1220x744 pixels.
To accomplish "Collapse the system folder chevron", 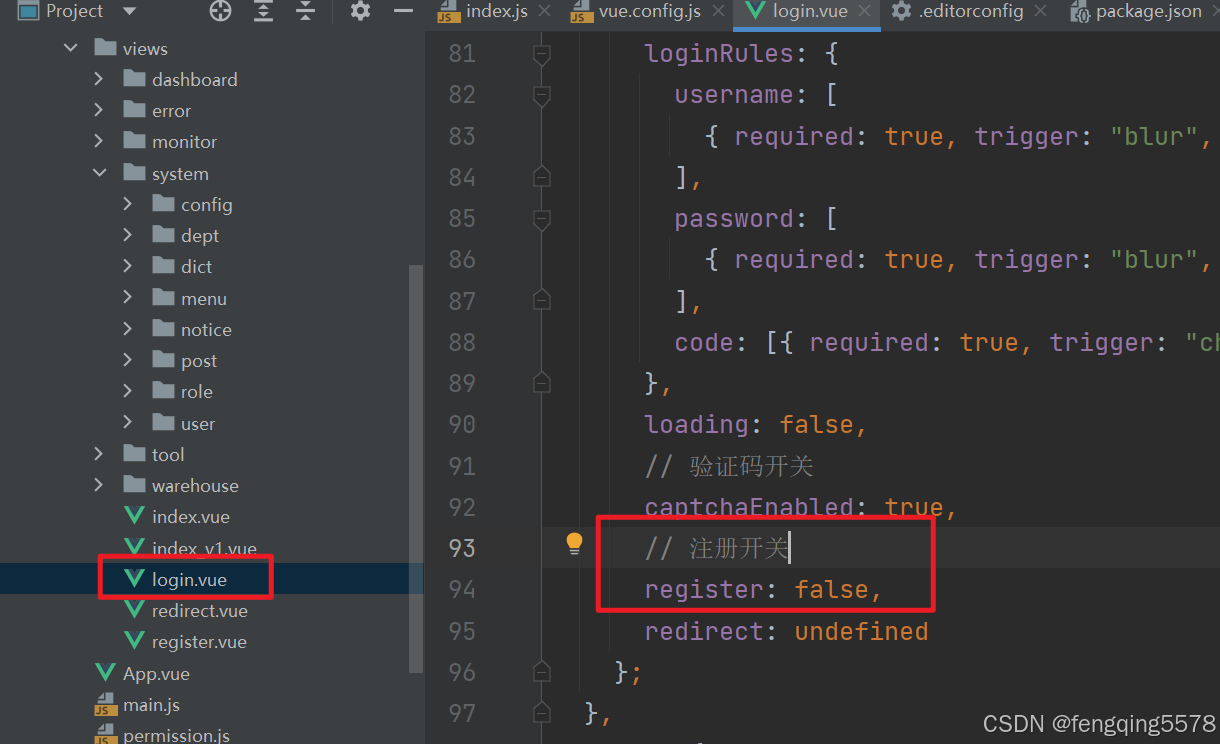I will (x=99, y=173).
